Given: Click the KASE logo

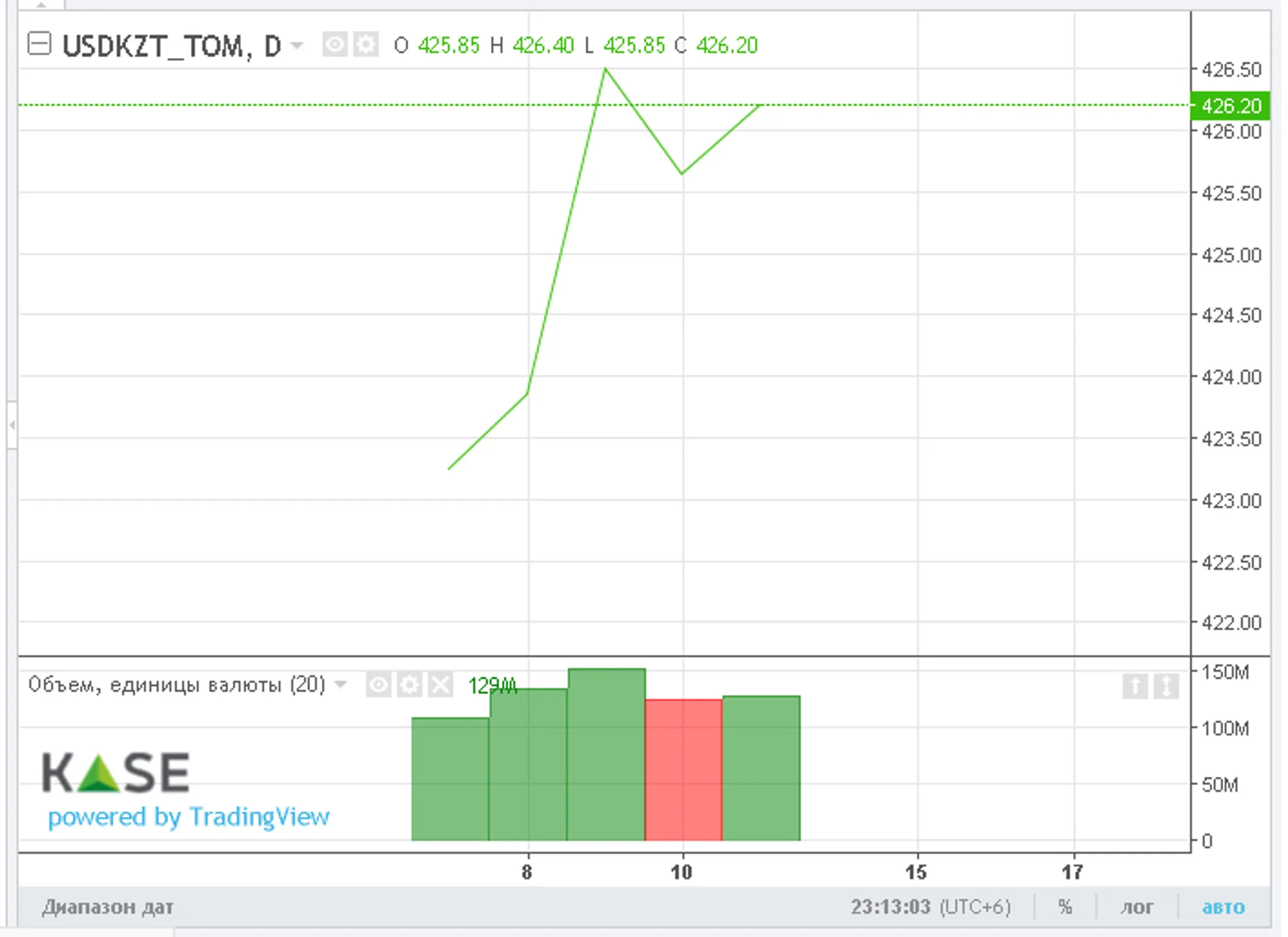Looking at the screenshot, I should pyautogui.click(x=116, y=772).
